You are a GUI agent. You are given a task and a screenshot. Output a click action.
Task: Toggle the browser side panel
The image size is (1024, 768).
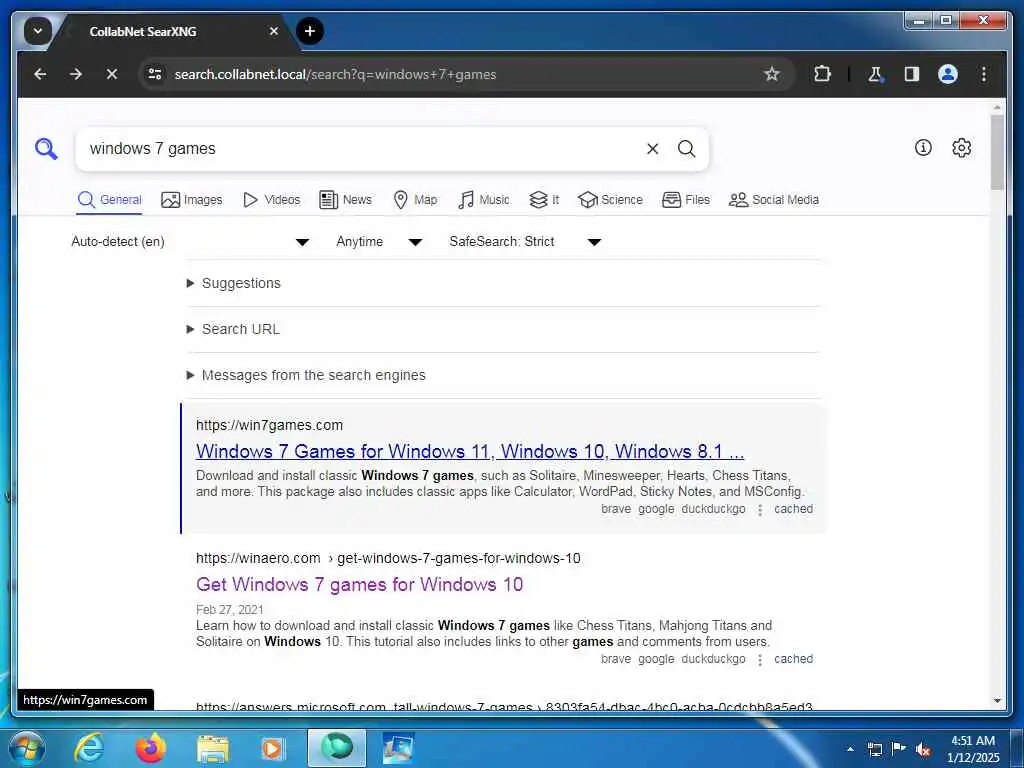[x=912, y=74]
